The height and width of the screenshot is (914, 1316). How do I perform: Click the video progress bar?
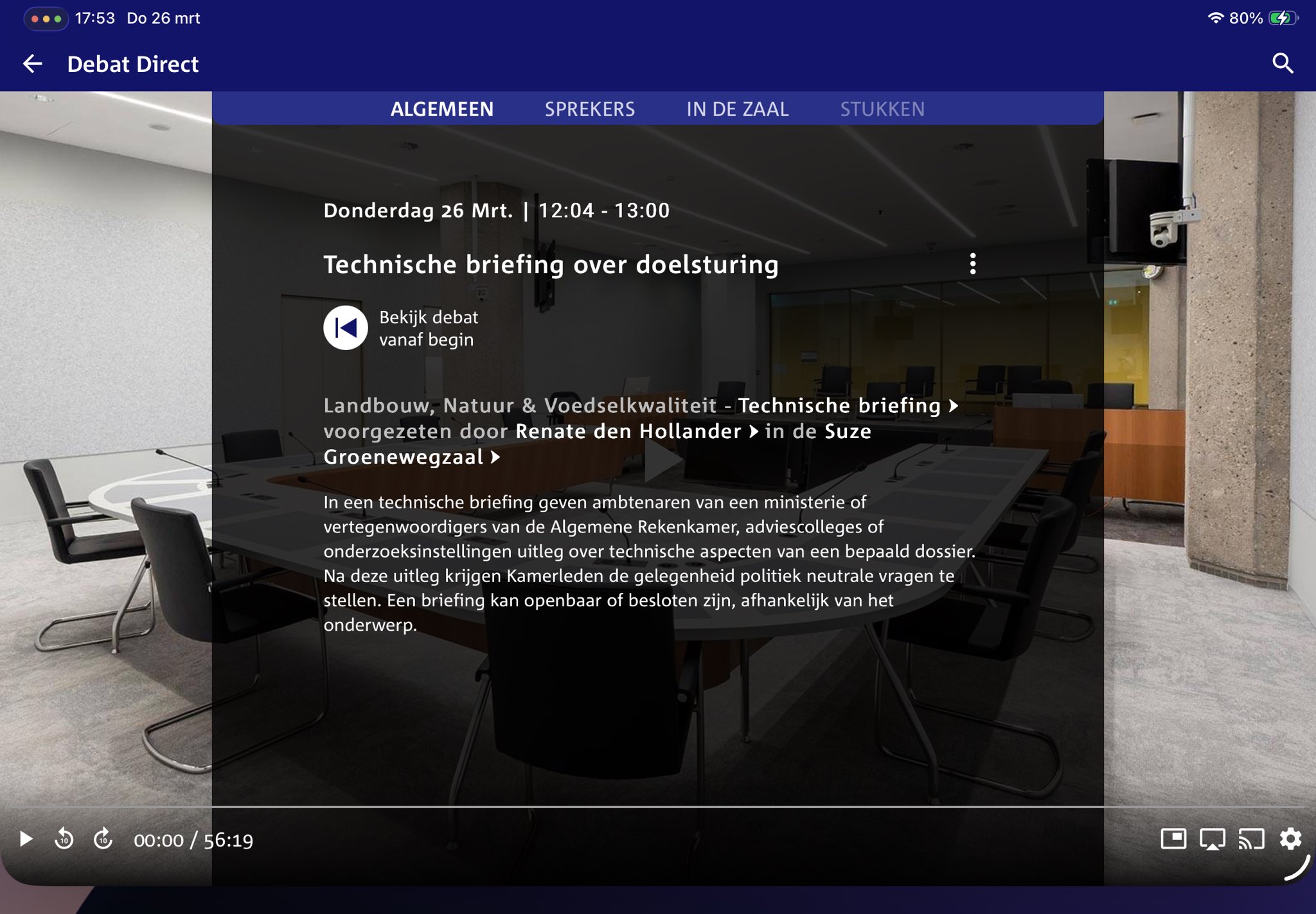tap(658, 806)
